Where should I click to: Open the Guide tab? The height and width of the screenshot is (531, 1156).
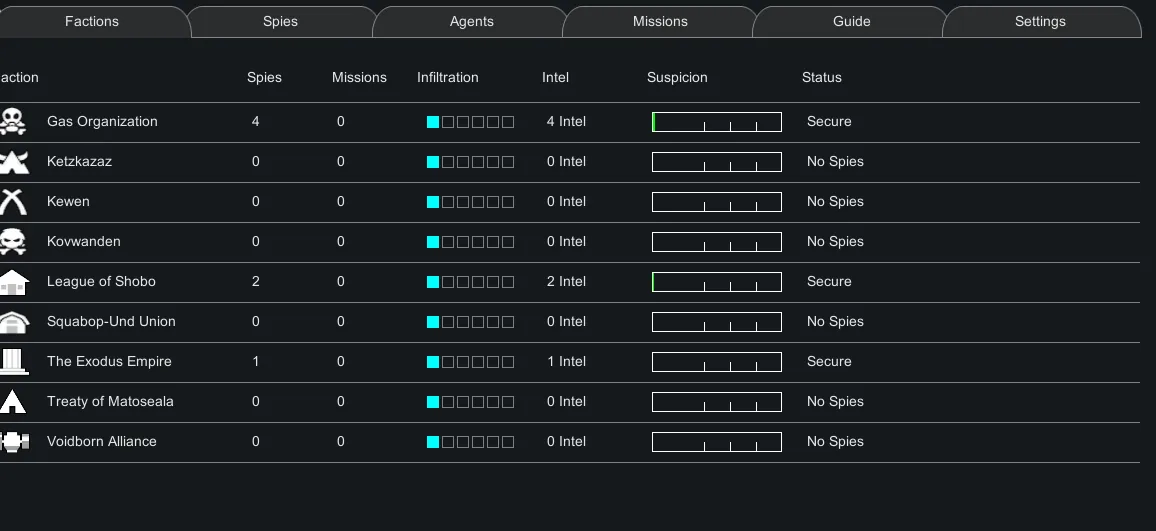(851, 22)
